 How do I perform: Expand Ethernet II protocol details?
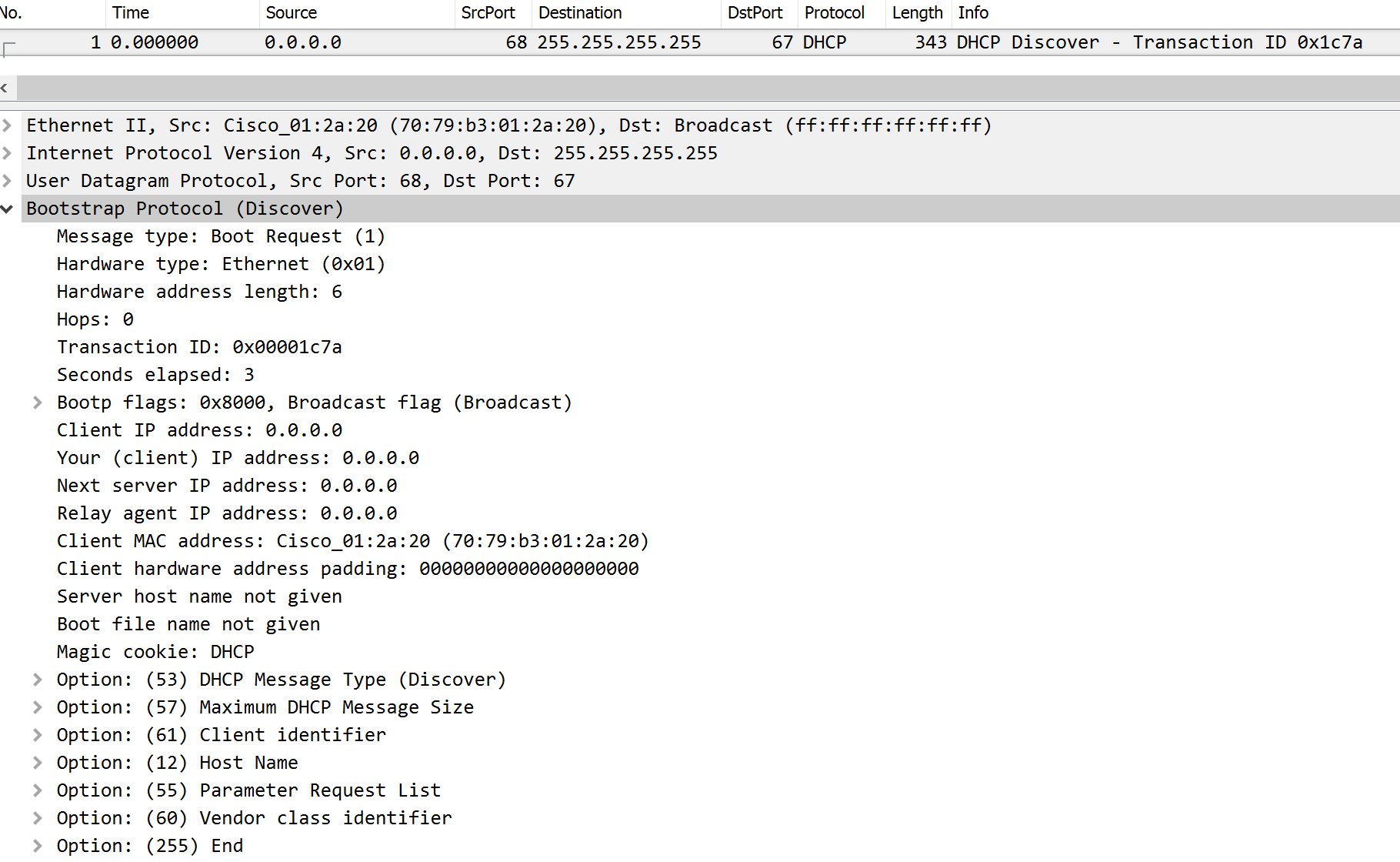7,125
